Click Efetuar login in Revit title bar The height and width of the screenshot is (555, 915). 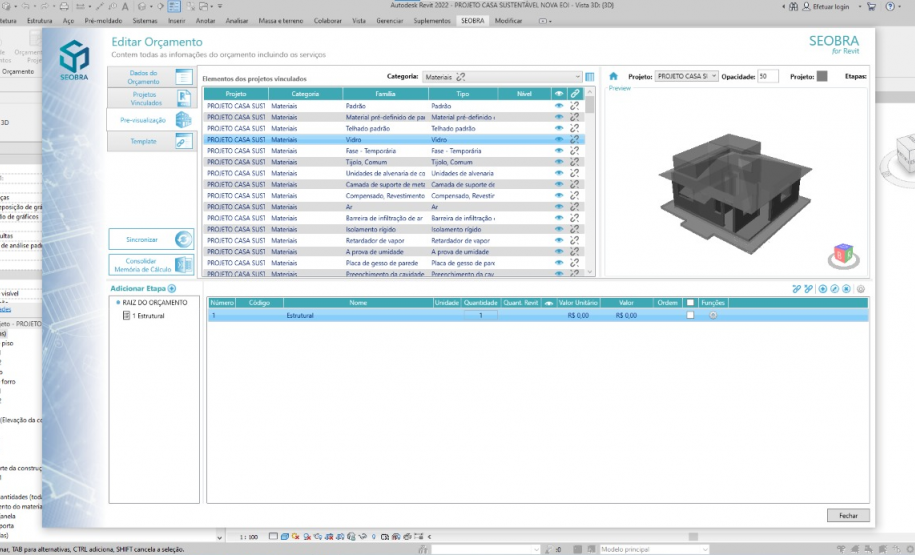[x=826, y=6]
